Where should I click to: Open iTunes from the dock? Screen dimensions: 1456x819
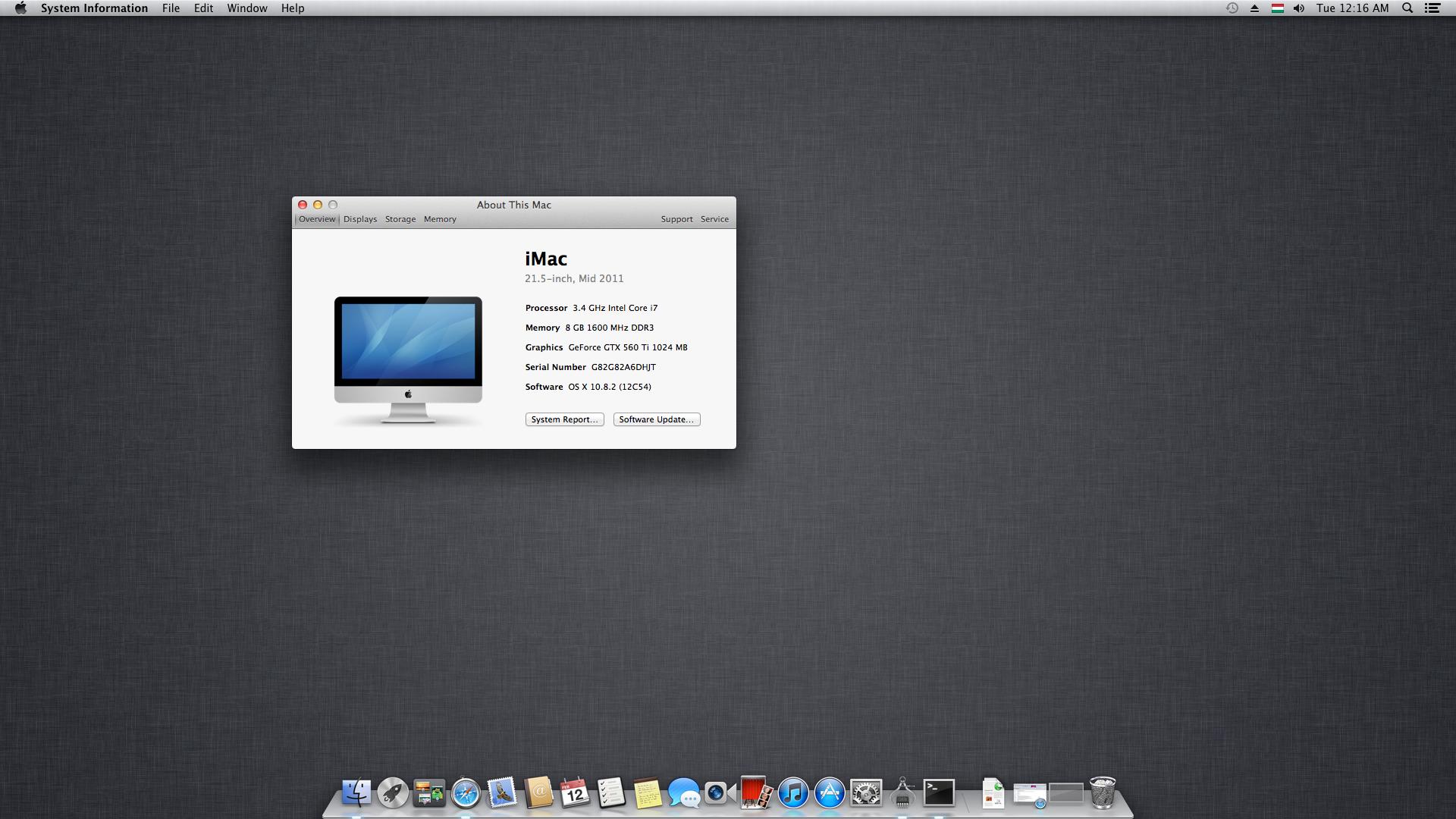click(x=793, y=793)
